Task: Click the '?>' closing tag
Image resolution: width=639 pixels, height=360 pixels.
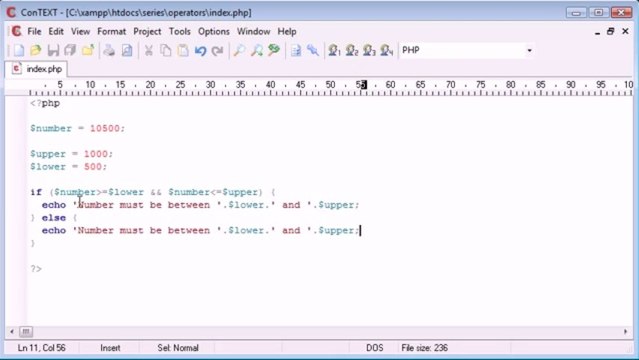Action: pyautogui.click(x=36, y=269)
